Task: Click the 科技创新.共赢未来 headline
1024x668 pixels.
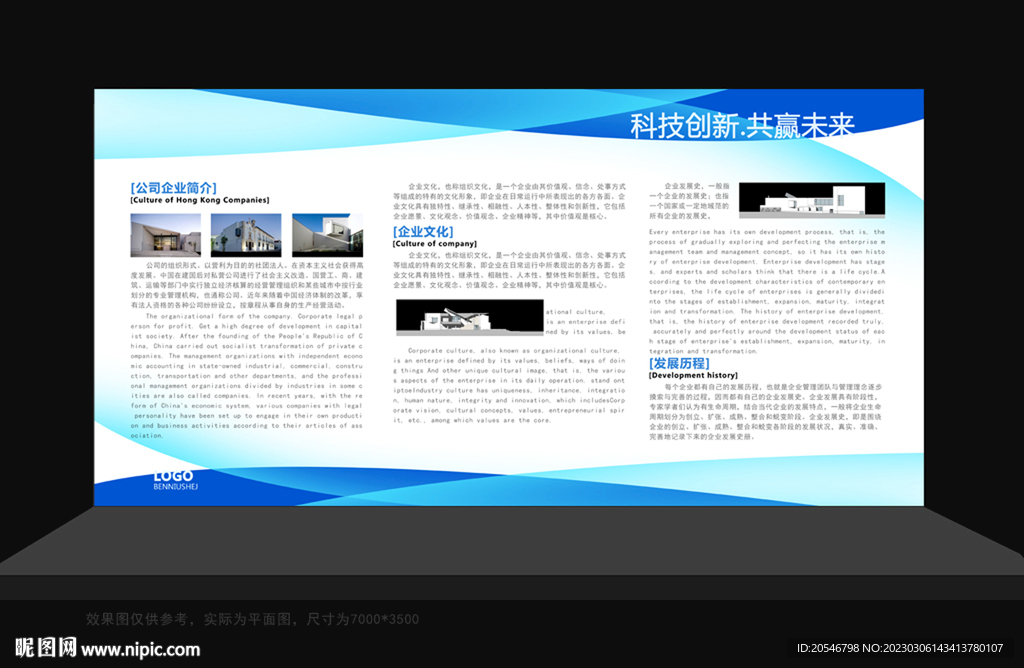Action: [742, 125]
